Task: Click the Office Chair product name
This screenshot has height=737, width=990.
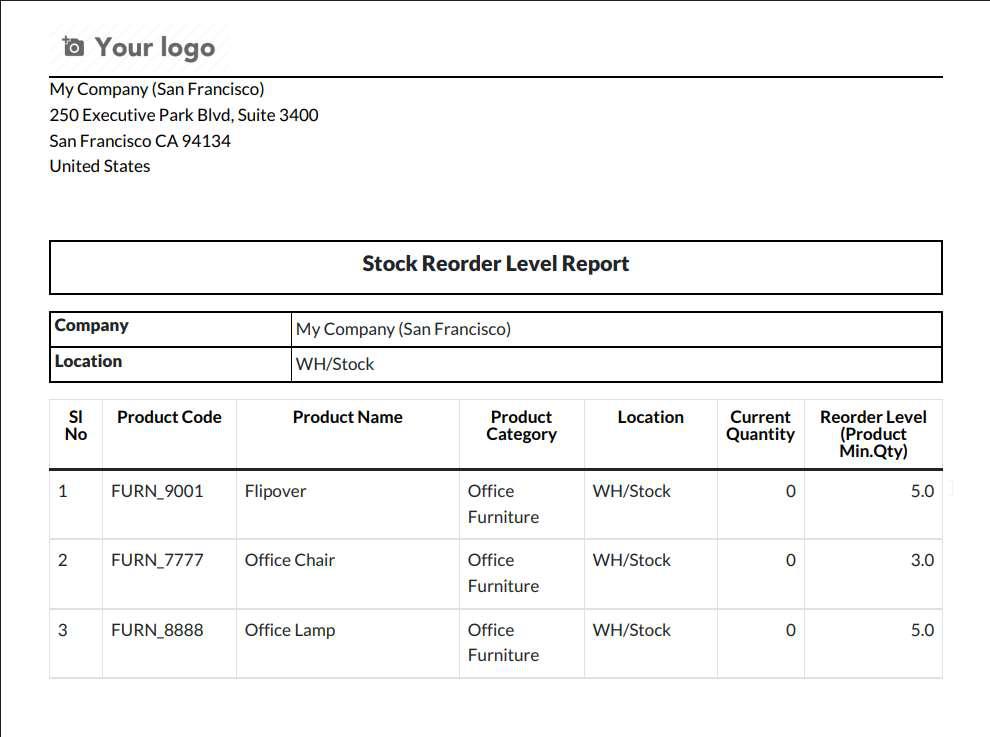Action: [290, 560]
